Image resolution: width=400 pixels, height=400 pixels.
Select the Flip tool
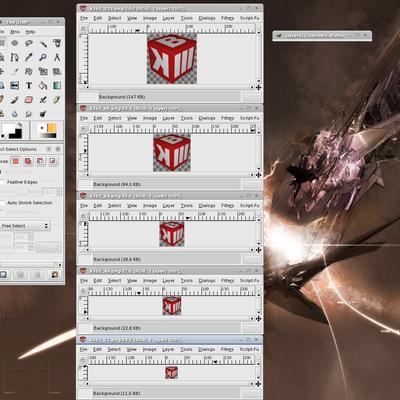click(x=15, y=86)
